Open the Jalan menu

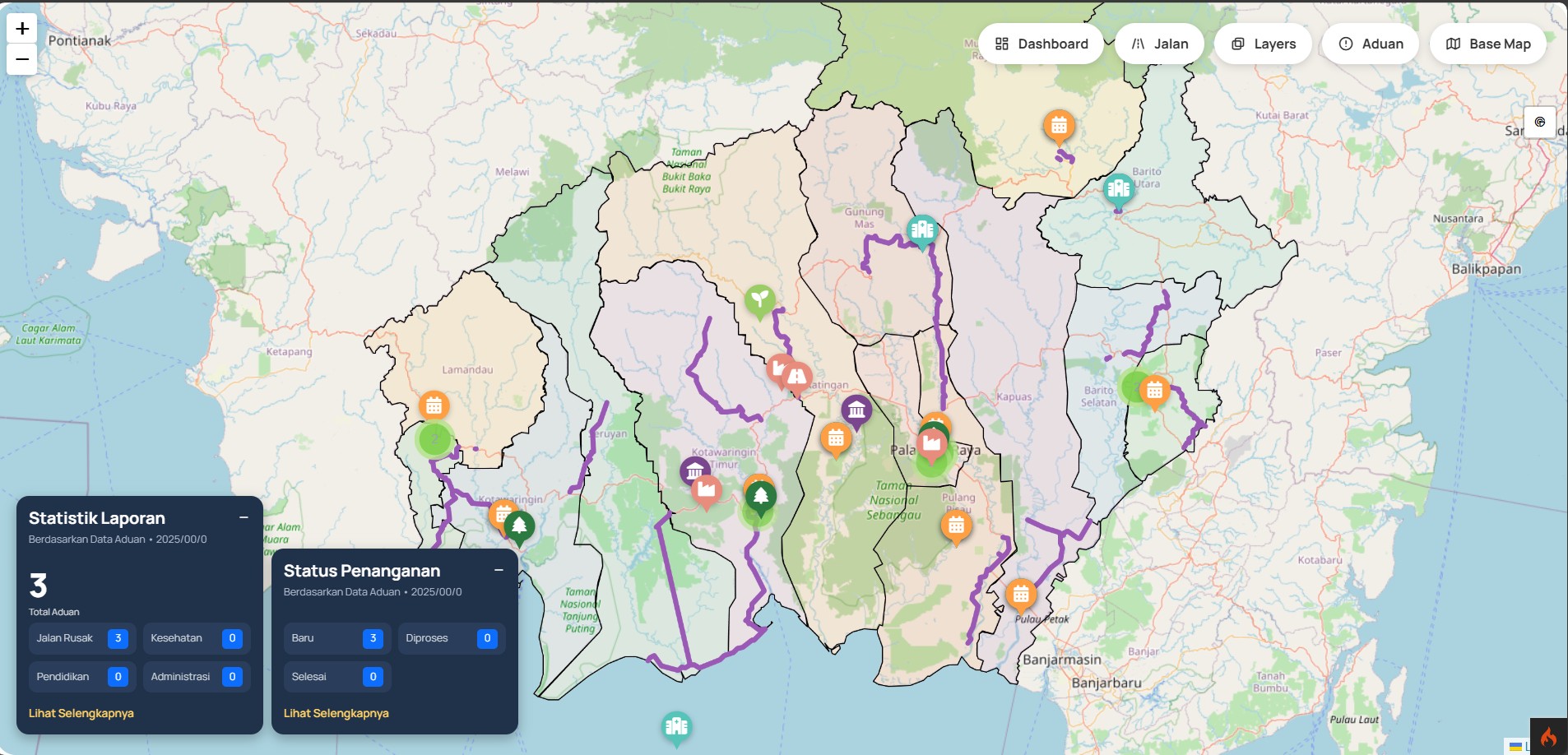pos(1159,44)
